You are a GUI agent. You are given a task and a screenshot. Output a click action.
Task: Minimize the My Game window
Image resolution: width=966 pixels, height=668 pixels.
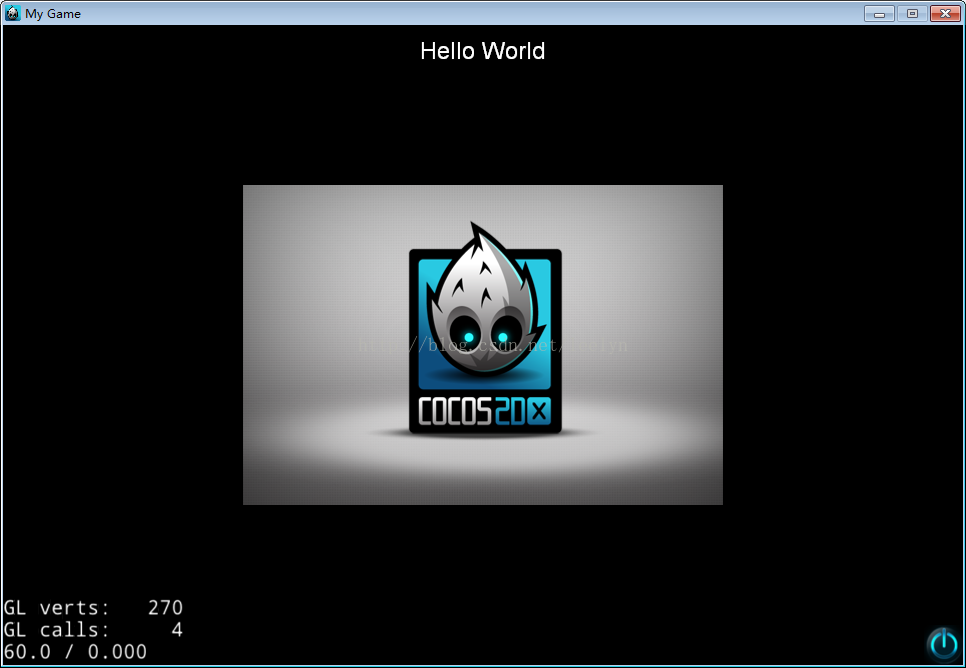click(879, 14)
